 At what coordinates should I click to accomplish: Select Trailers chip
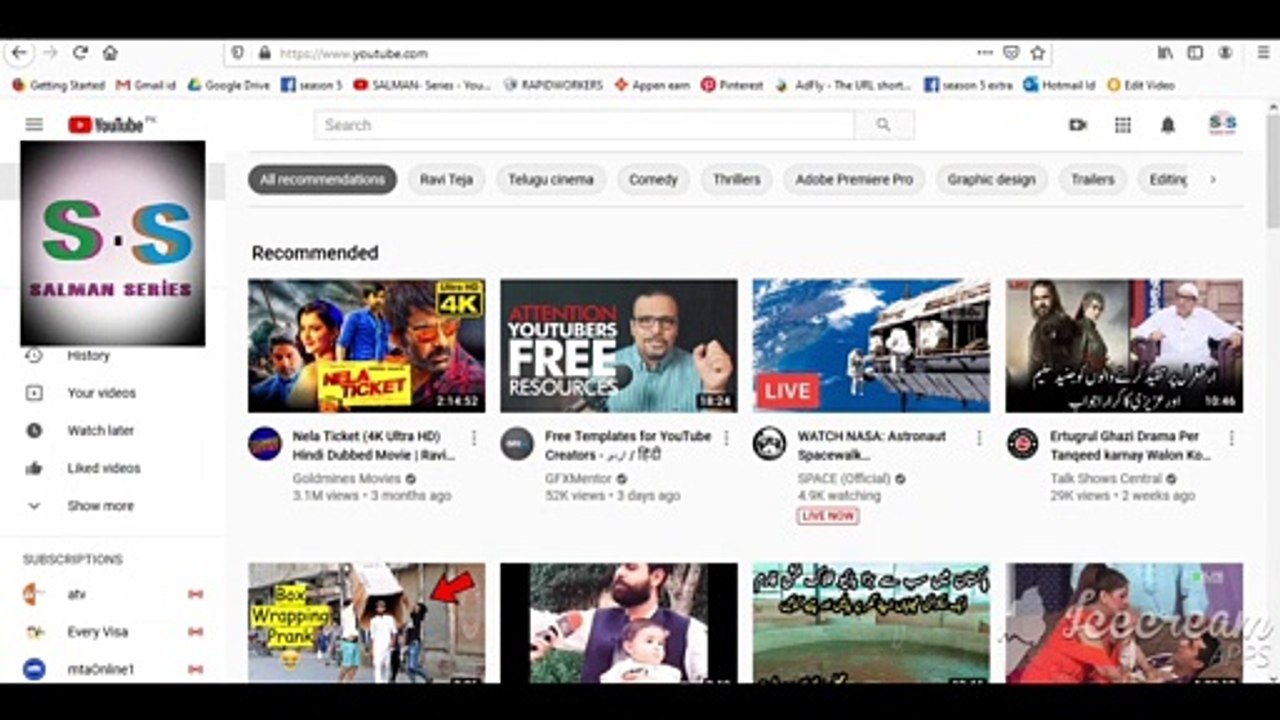tap(1092, 180)
